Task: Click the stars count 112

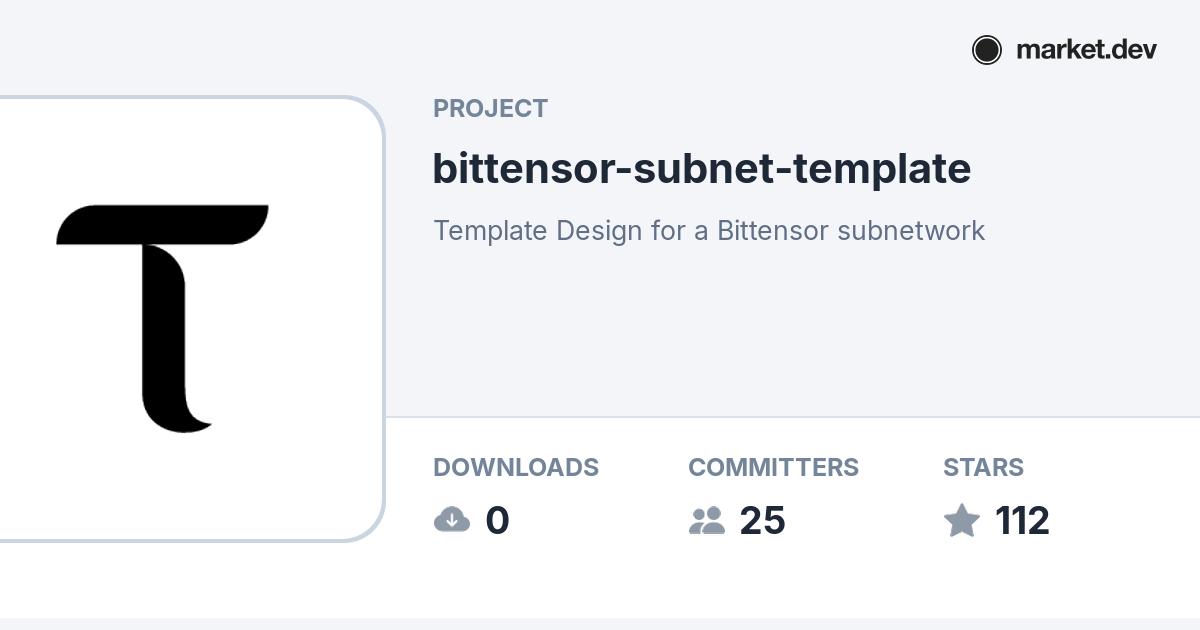Action: pos(1022,521)
